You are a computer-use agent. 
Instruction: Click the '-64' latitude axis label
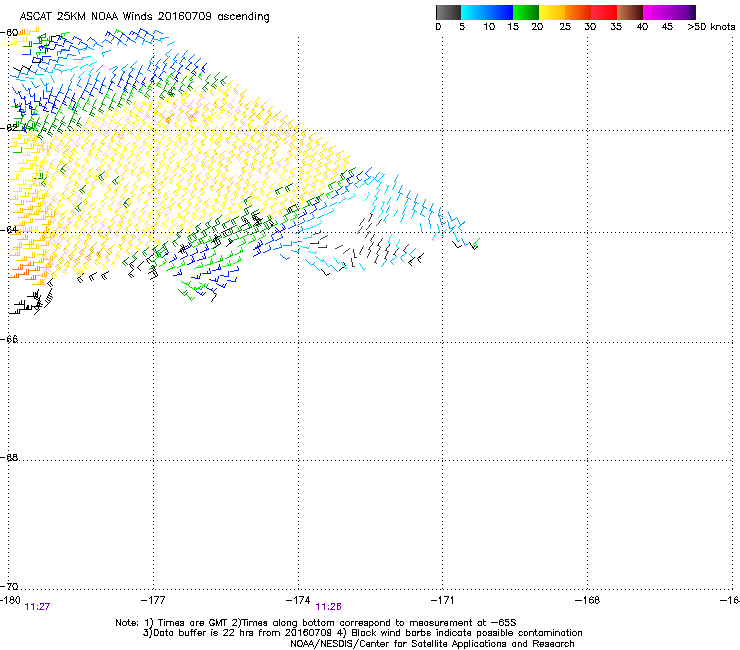click(x=9, y=230)
